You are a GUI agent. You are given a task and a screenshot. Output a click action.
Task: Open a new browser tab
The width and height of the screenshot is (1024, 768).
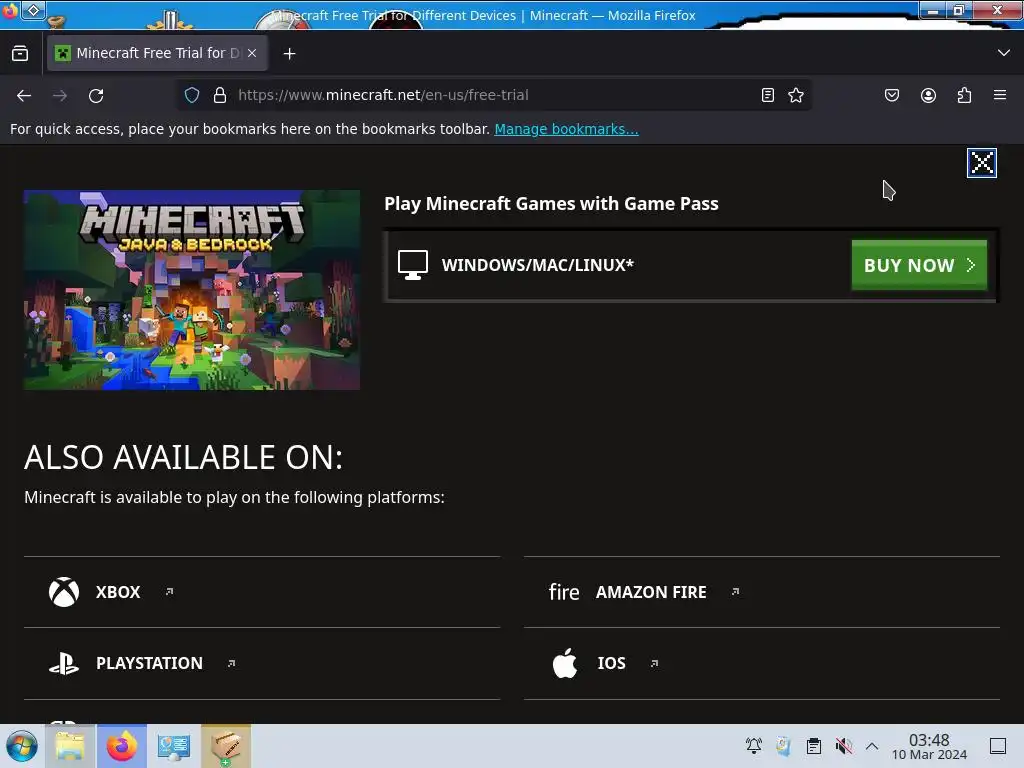click(289, 54)
